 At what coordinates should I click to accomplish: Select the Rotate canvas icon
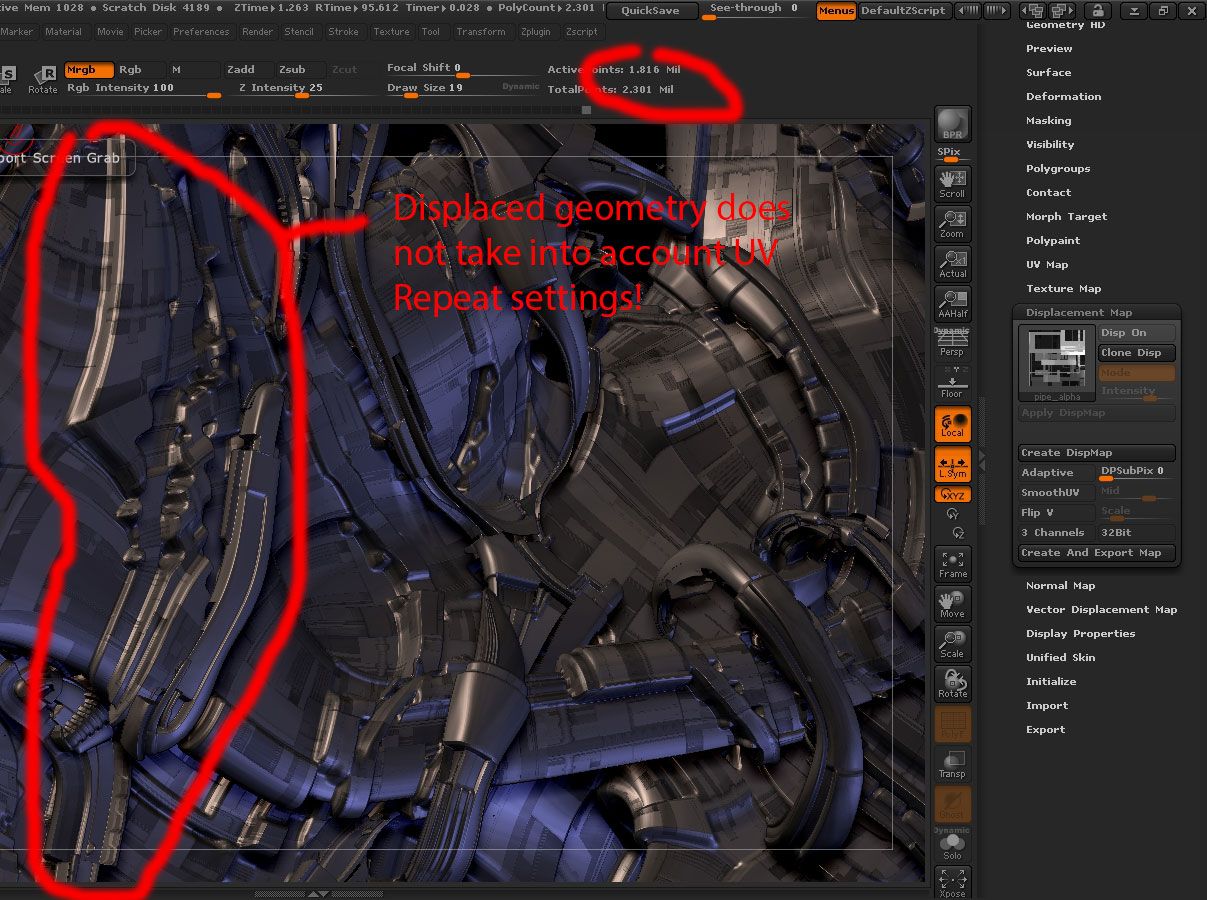(951, 684)
